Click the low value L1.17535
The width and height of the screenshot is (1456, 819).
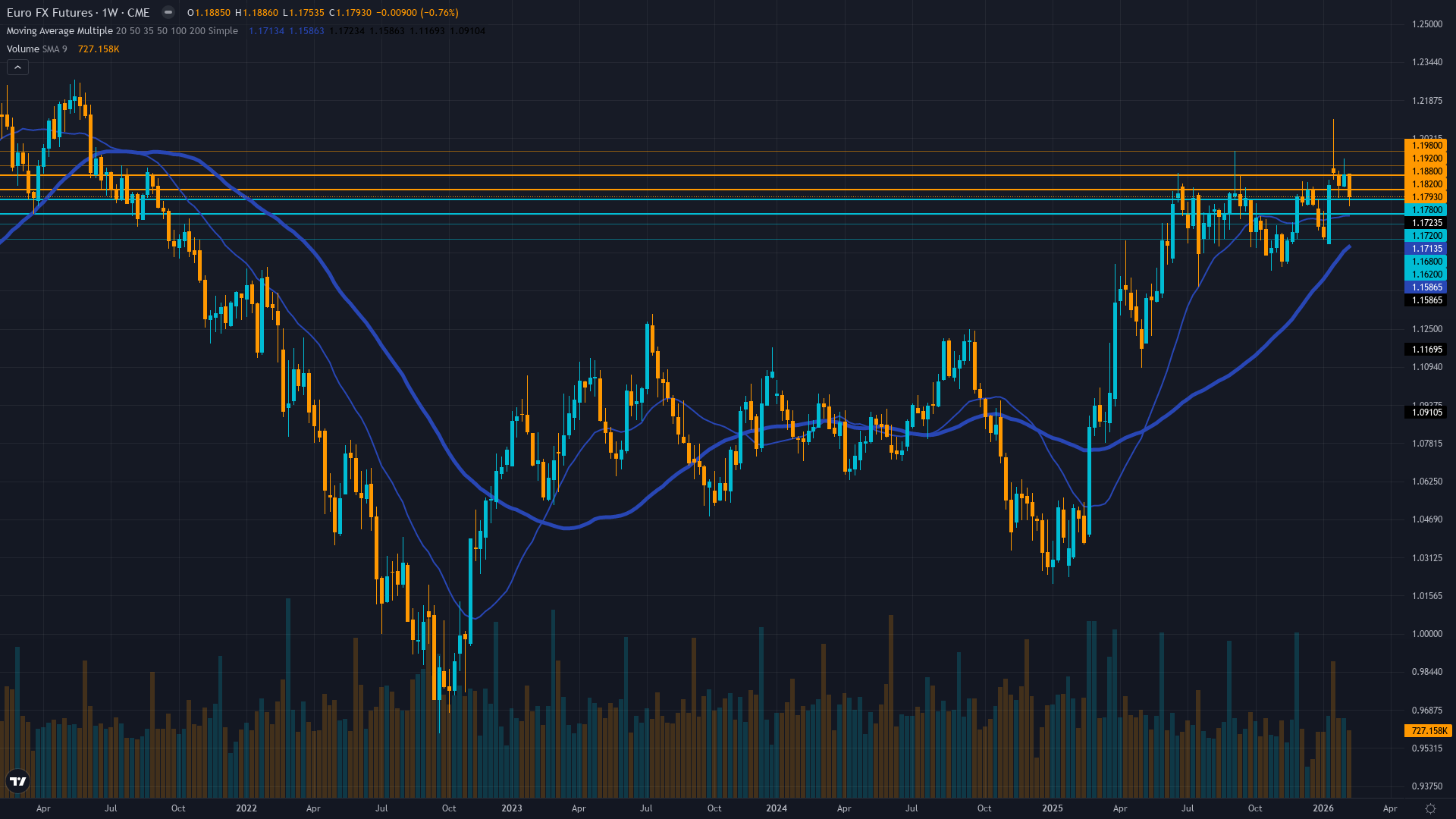[303, 13]
